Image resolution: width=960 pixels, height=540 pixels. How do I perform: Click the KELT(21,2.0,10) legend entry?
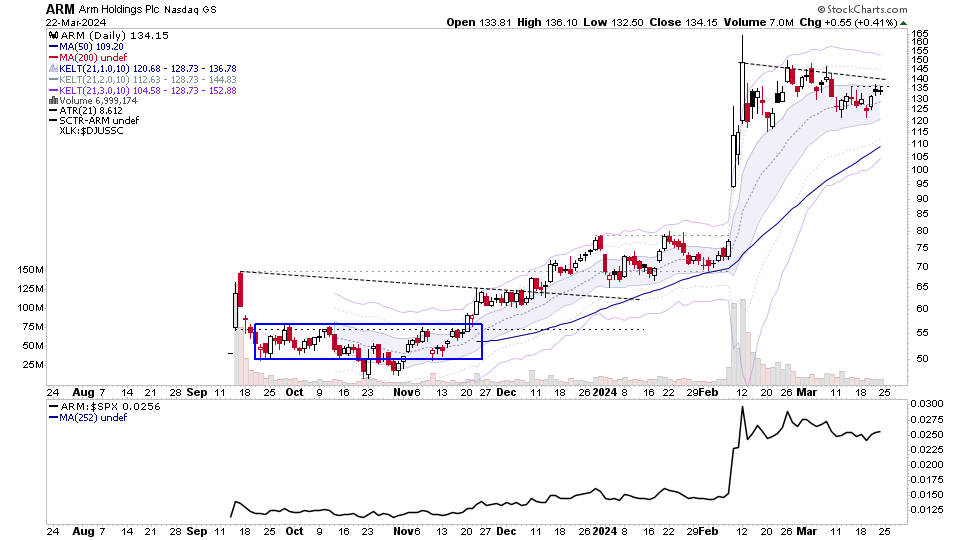[x=148, y=80]
